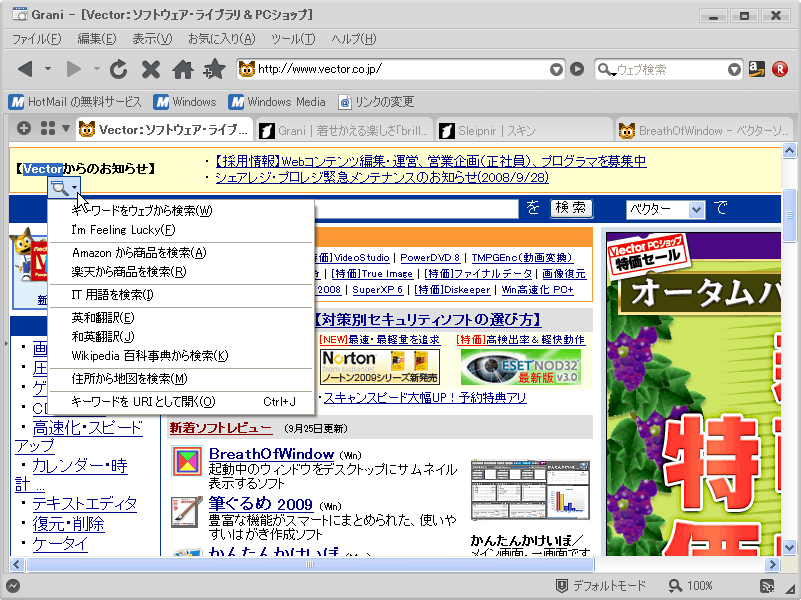This screenshot has height=600, width=801.
Task: Open the Windows Media bookmark
Action: 277,102
